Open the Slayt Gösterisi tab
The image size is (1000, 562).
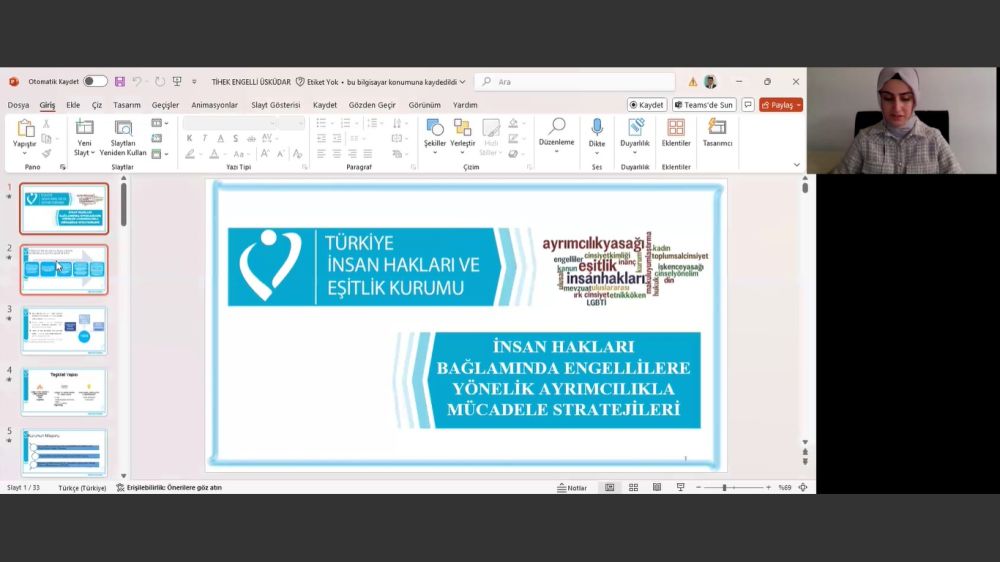(x=276, y=105)
